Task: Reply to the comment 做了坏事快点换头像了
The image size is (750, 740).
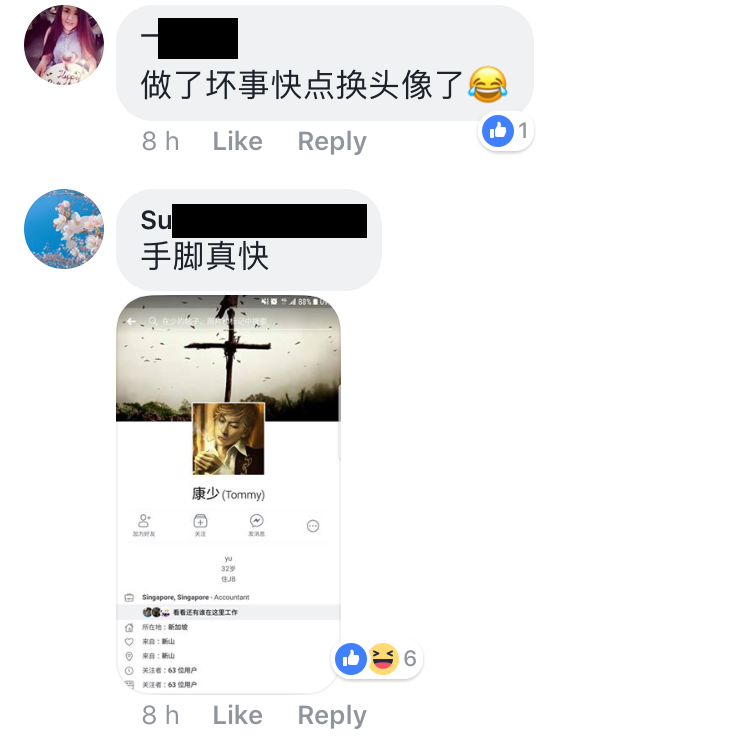Action: pyautogui.click(x=332, y=141)
